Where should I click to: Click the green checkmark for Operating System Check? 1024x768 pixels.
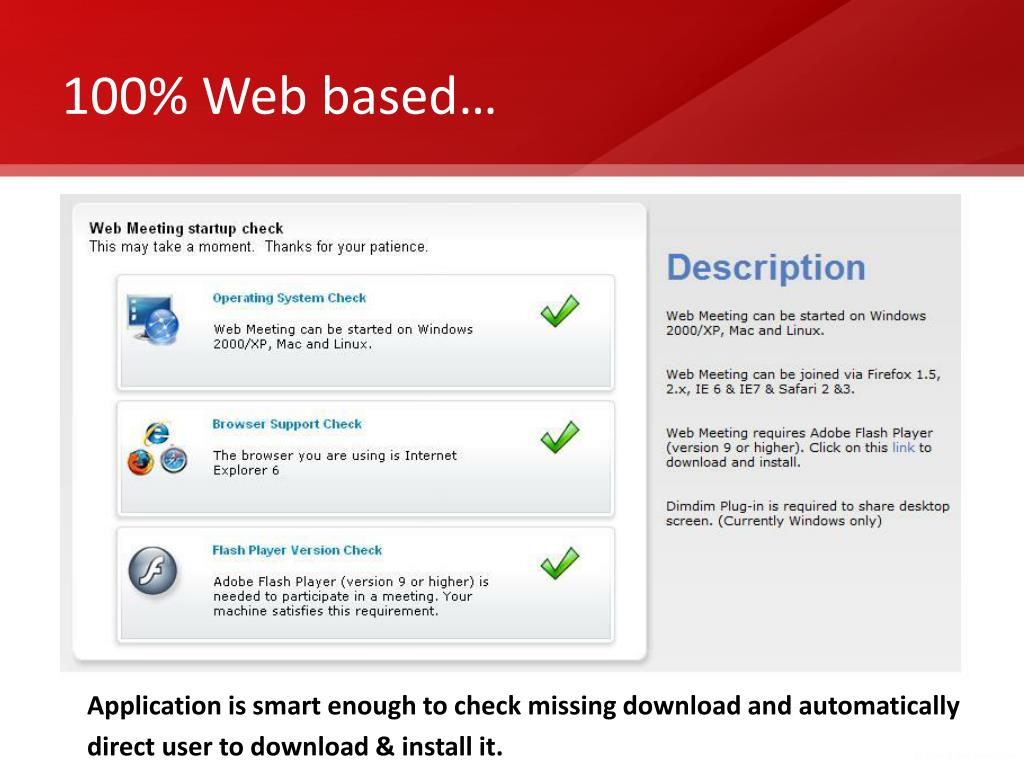tap(560, 310)
